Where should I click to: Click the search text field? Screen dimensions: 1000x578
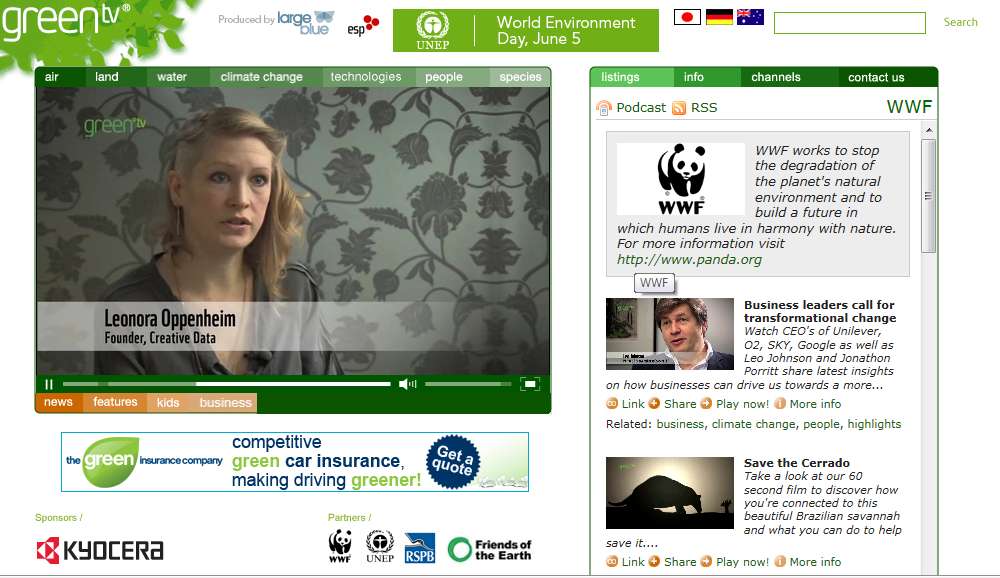point(849,23)
